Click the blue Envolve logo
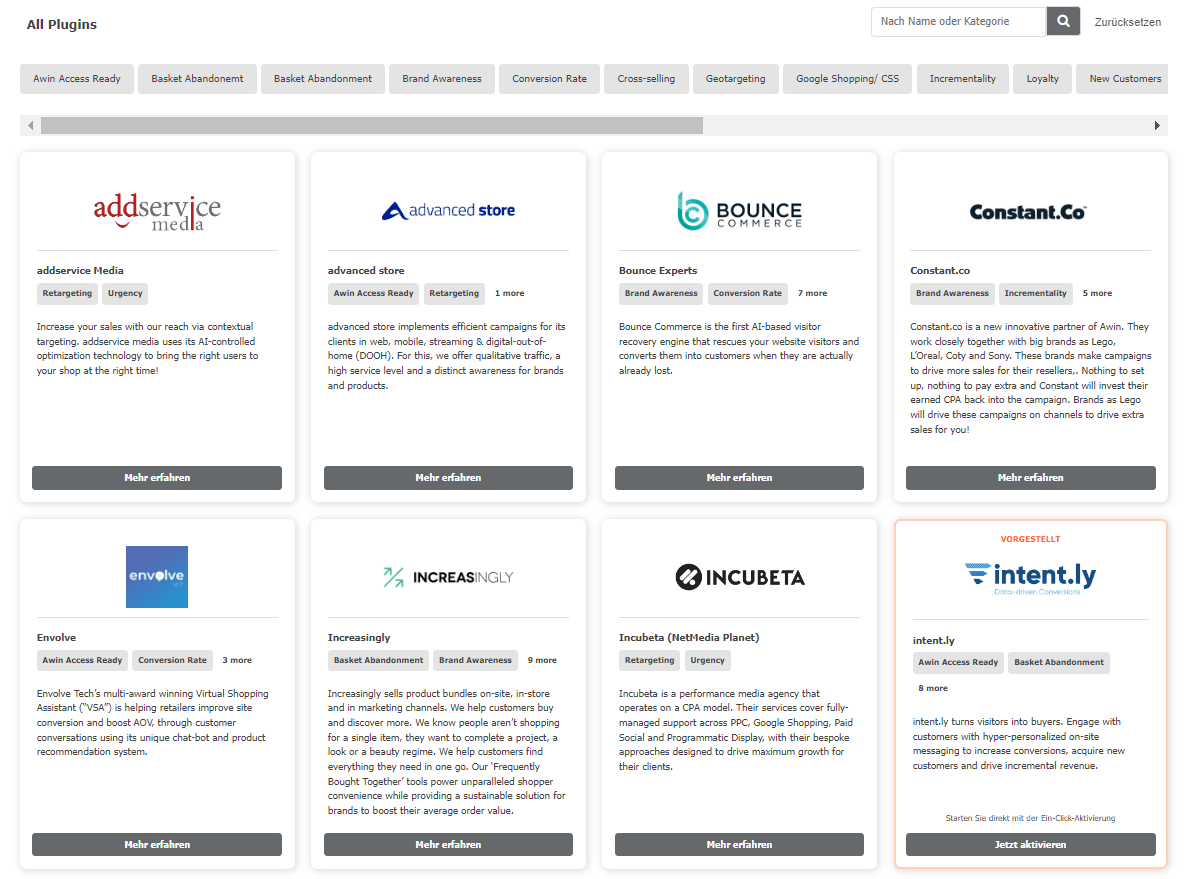Image resolution: width=1188 pixels, height=879 pixels. [157, 577]
